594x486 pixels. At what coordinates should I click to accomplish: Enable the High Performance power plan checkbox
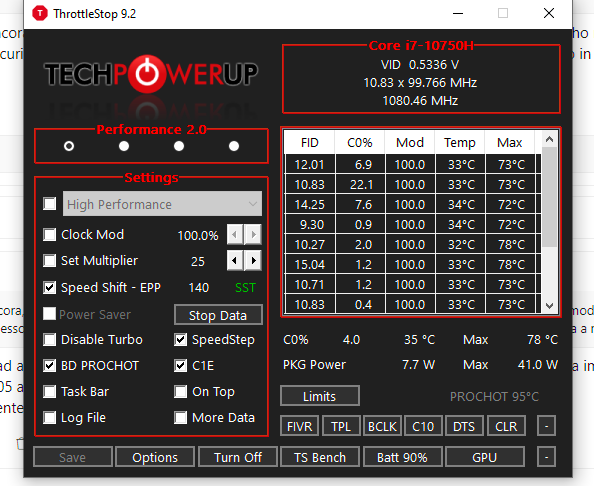coord(50,203)
